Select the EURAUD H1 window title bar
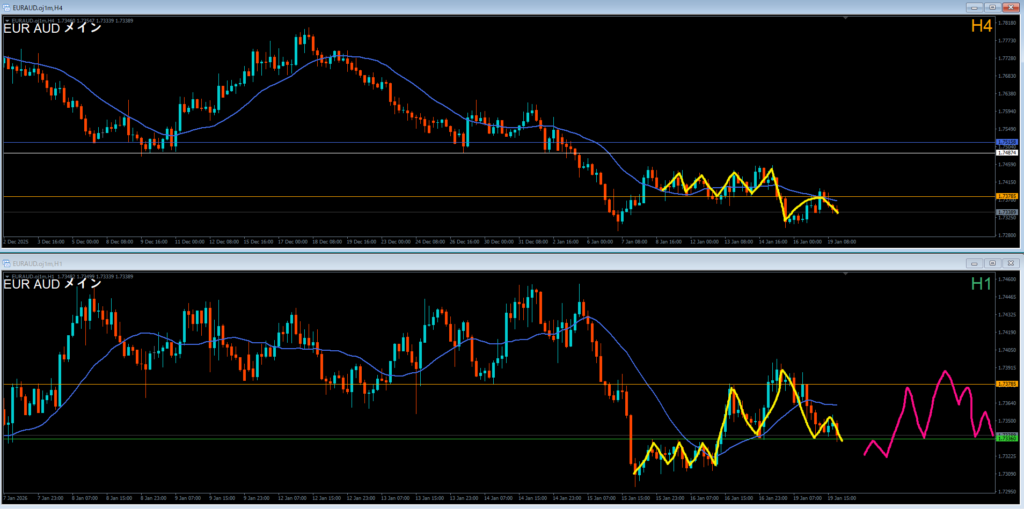The height and width of the screenshot is (509, 1024). coord(400,262)
